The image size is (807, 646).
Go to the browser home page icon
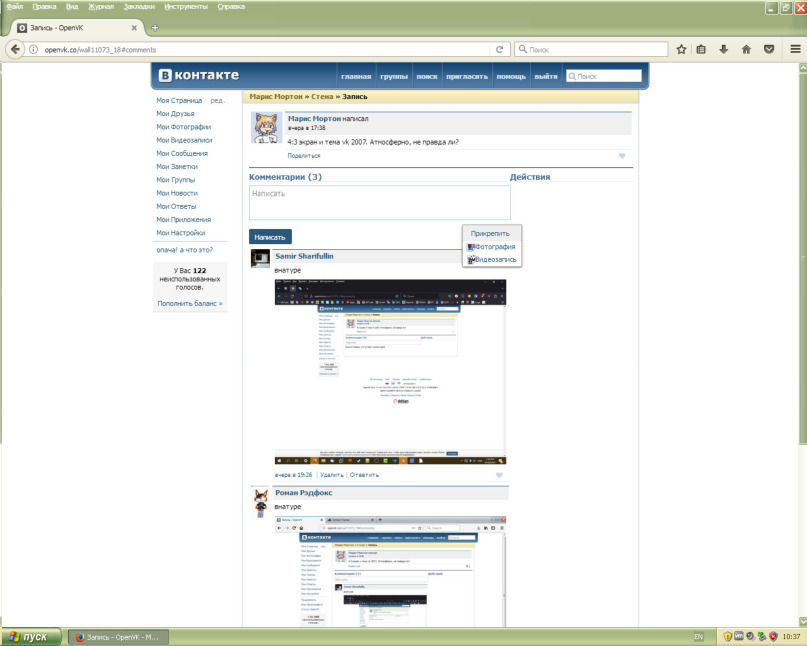tap(746, 49)
